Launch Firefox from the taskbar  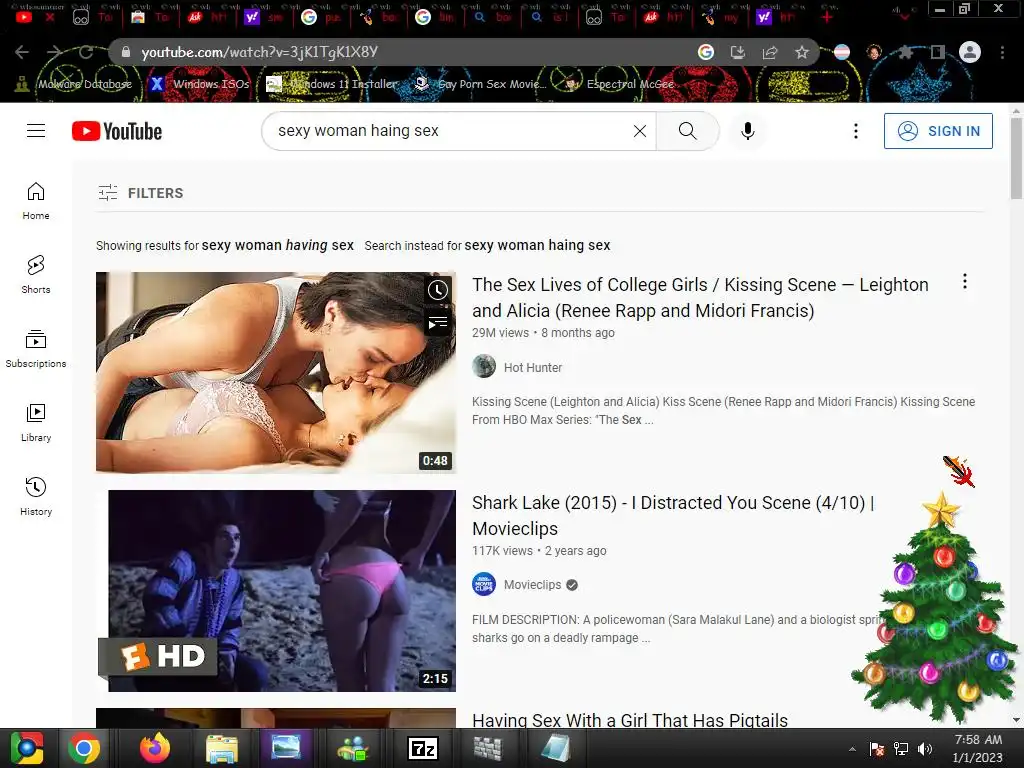tap(155, 749)
